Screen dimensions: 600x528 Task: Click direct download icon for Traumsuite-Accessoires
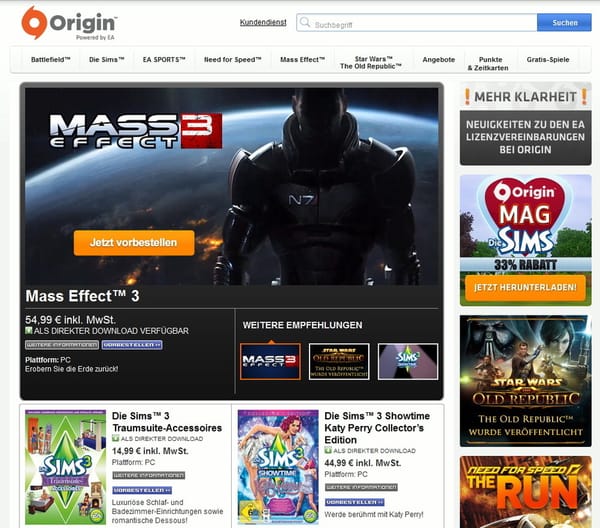click(x=116, y=438)
